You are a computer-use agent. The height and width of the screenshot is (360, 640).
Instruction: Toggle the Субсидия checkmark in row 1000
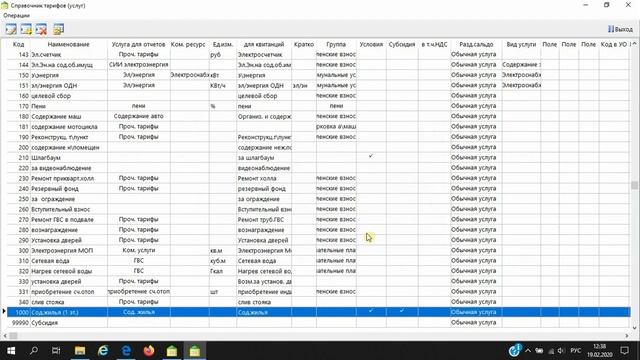coord(402,311)
